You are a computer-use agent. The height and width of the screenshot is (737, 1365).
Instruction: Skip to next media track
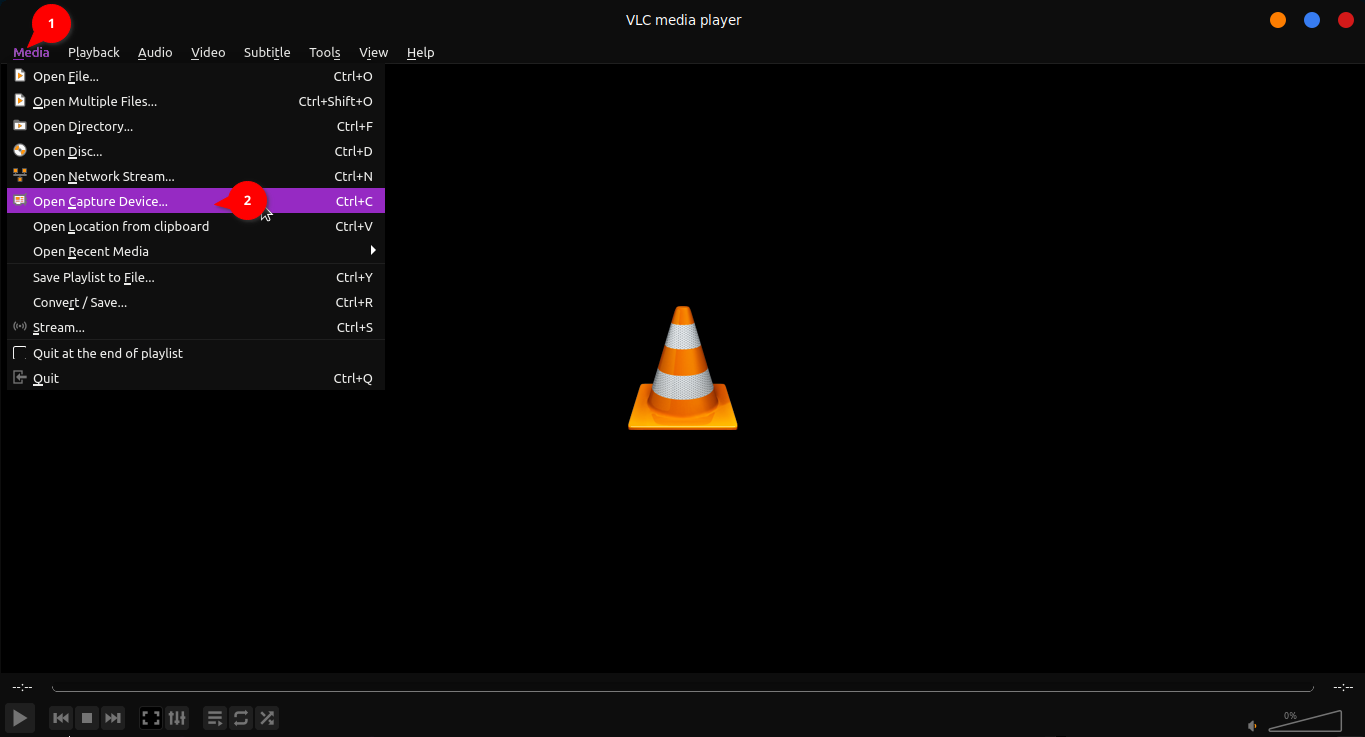click(x=113, y=718)
